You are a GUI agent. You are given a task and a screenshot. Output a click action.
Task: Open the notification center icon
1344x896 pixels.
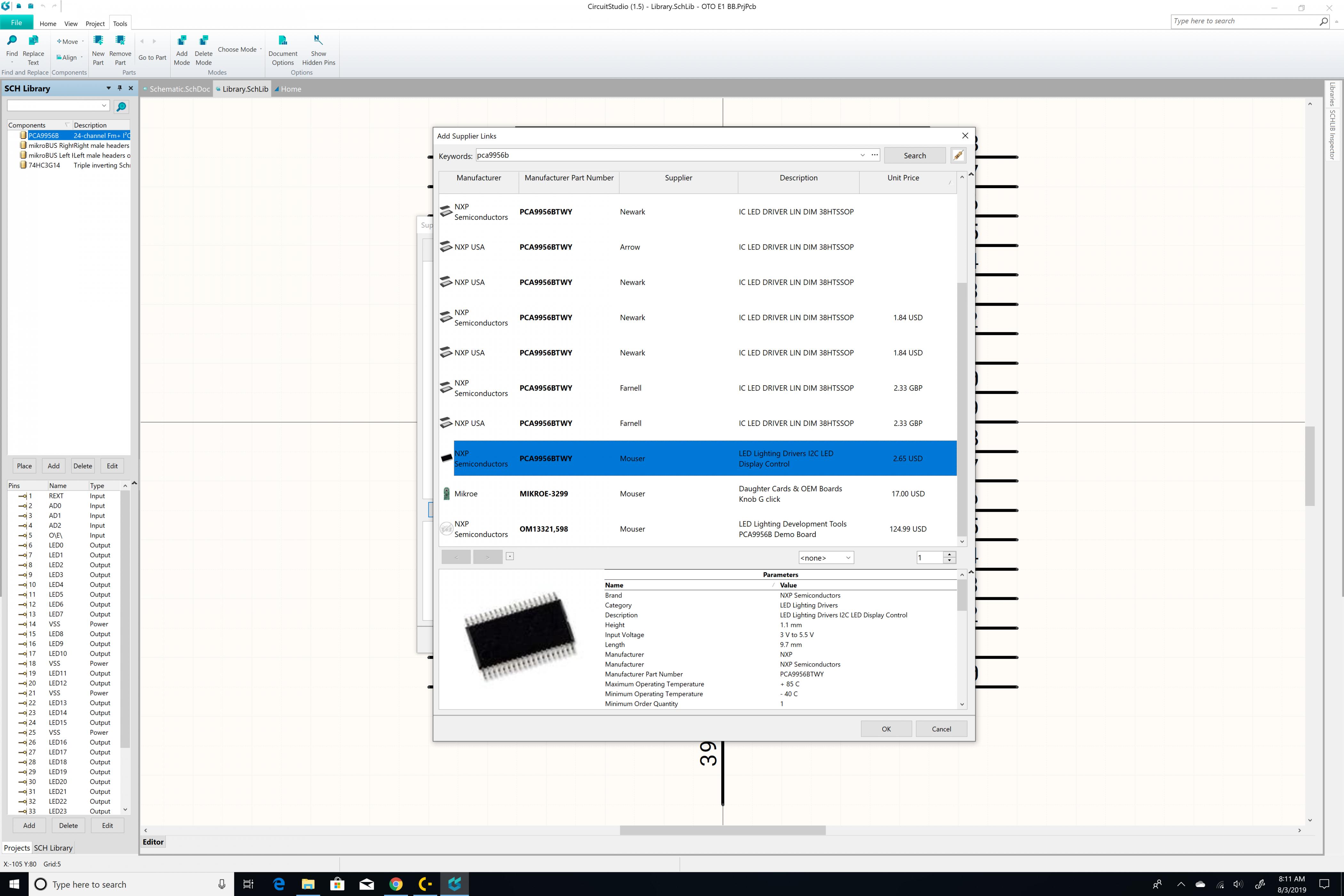(1324, 884)
